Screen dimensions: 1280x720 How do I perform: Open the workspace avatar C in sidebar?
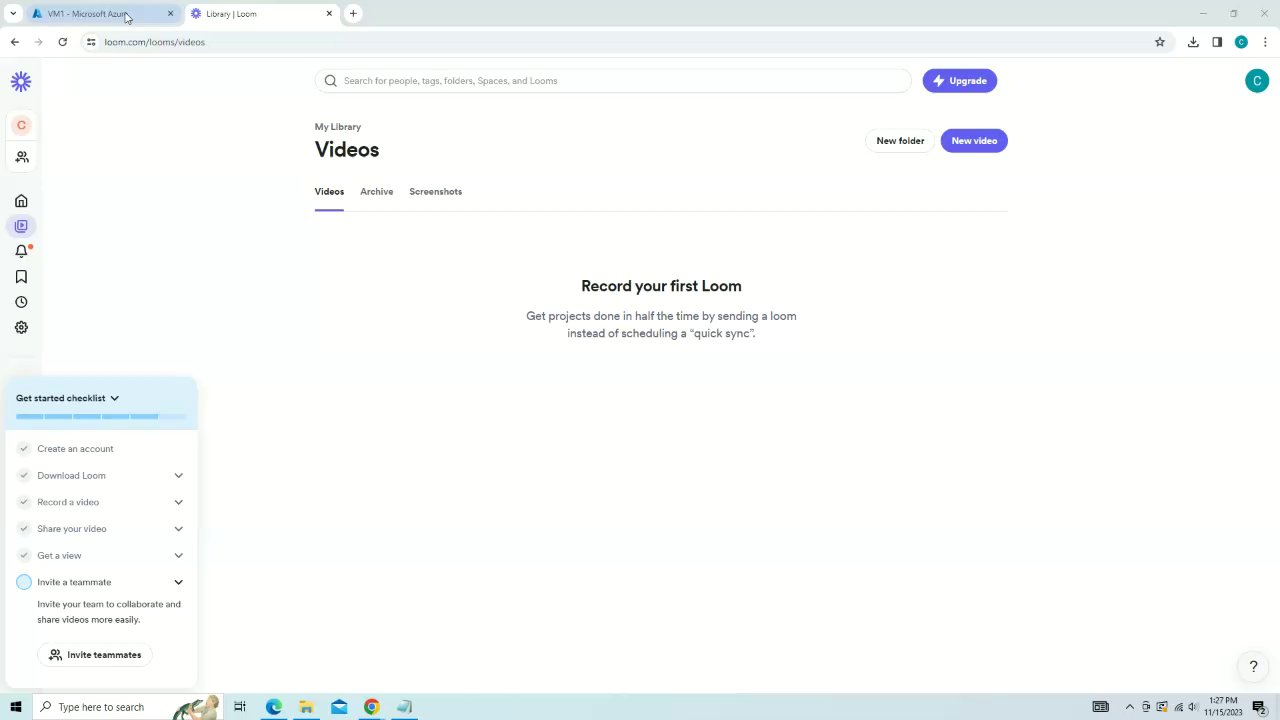(21, 125)
